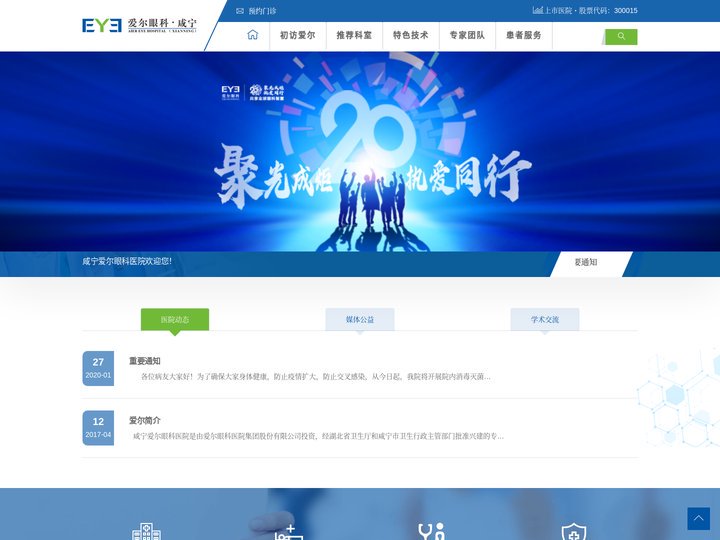Open the 初访爱尔 menu
720x540 pixels.
298,35
